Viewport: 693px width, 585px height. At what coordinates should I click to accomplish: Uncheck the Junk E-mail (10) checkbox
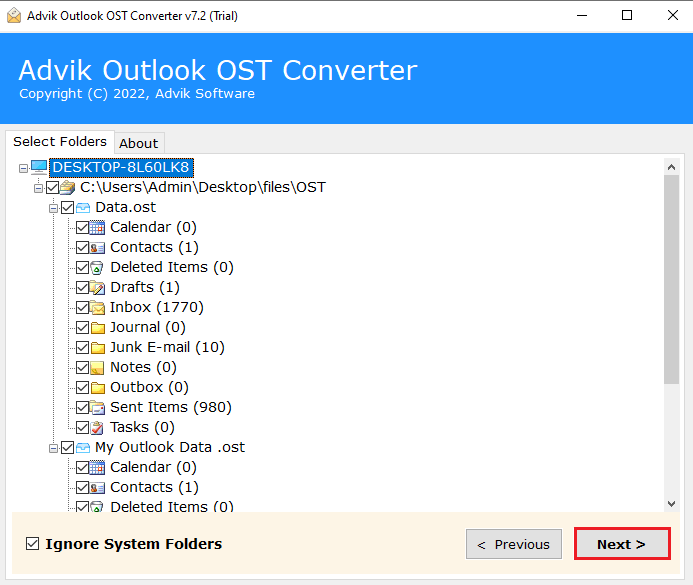(83, 348)
